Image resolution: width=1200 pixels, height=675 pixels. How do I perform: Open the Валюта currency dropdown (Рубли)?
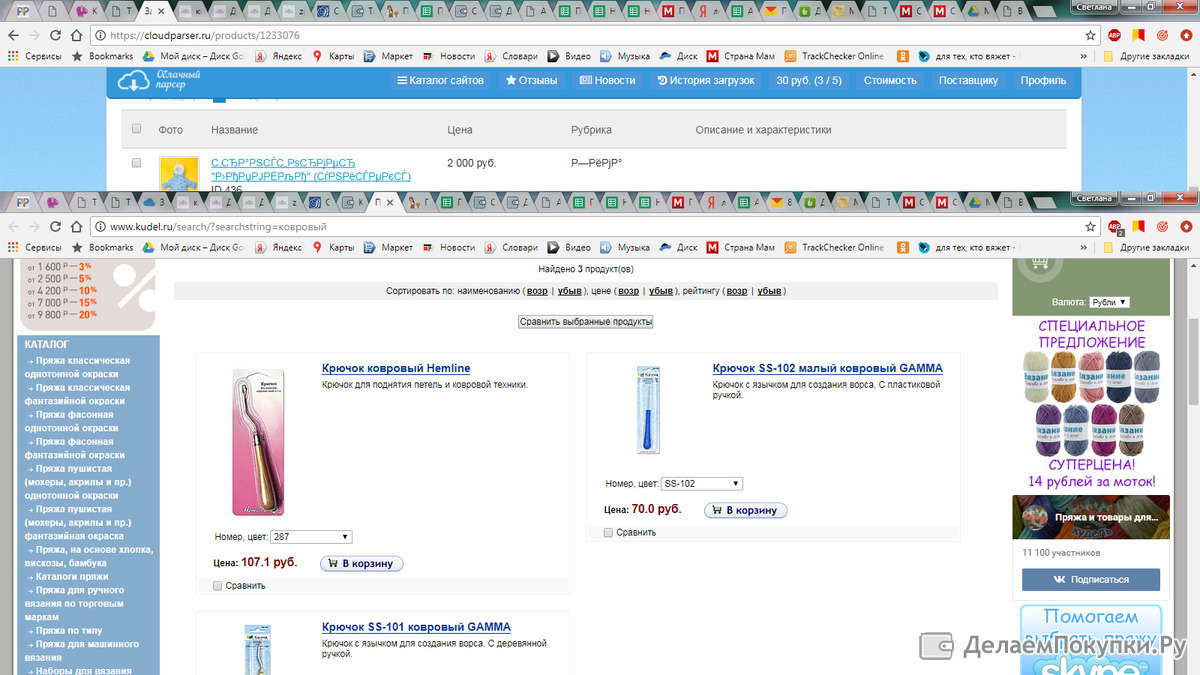coord(1110,302)
